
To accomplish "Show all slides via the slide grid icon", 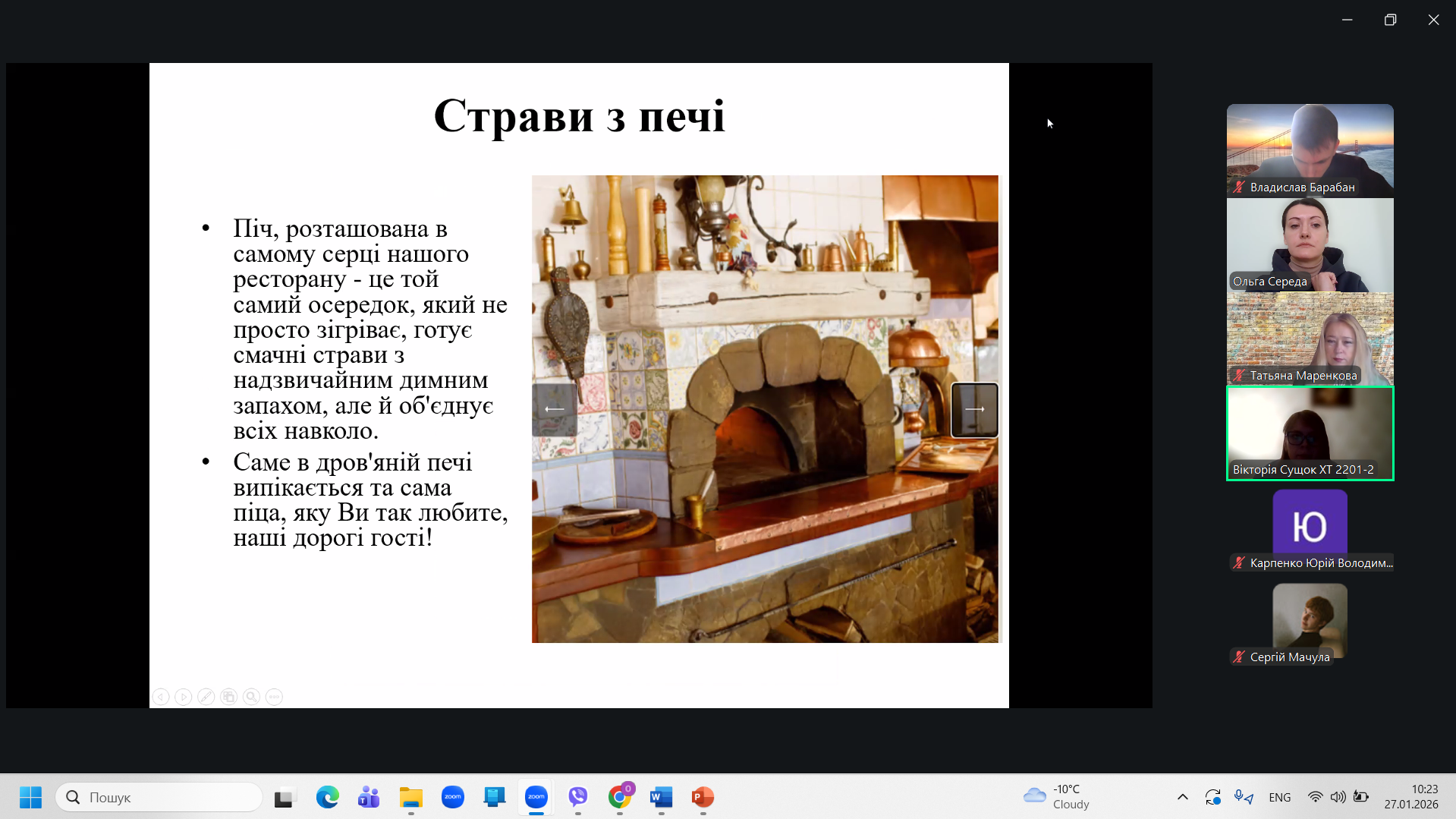I will (228, 697).
